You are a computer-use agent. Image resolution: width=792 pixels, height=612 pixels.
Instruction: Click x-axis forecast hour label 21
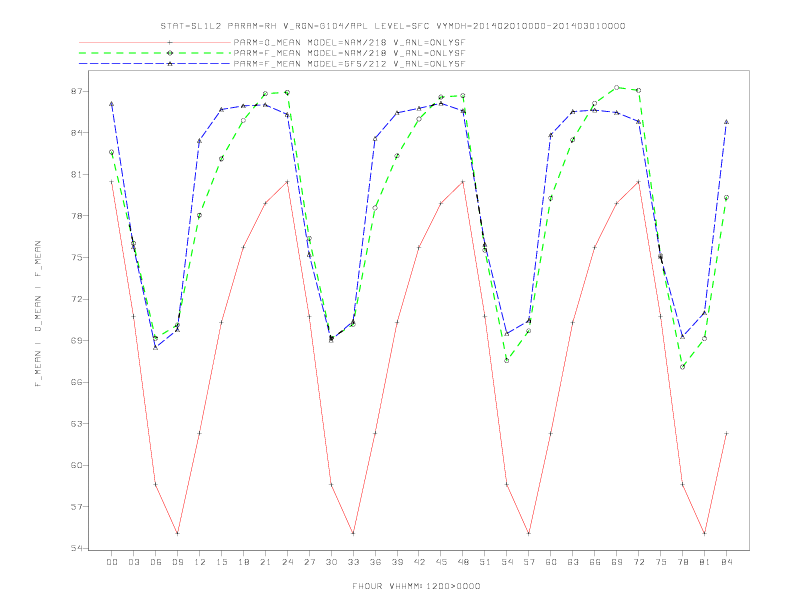click(x=265, y=562)
